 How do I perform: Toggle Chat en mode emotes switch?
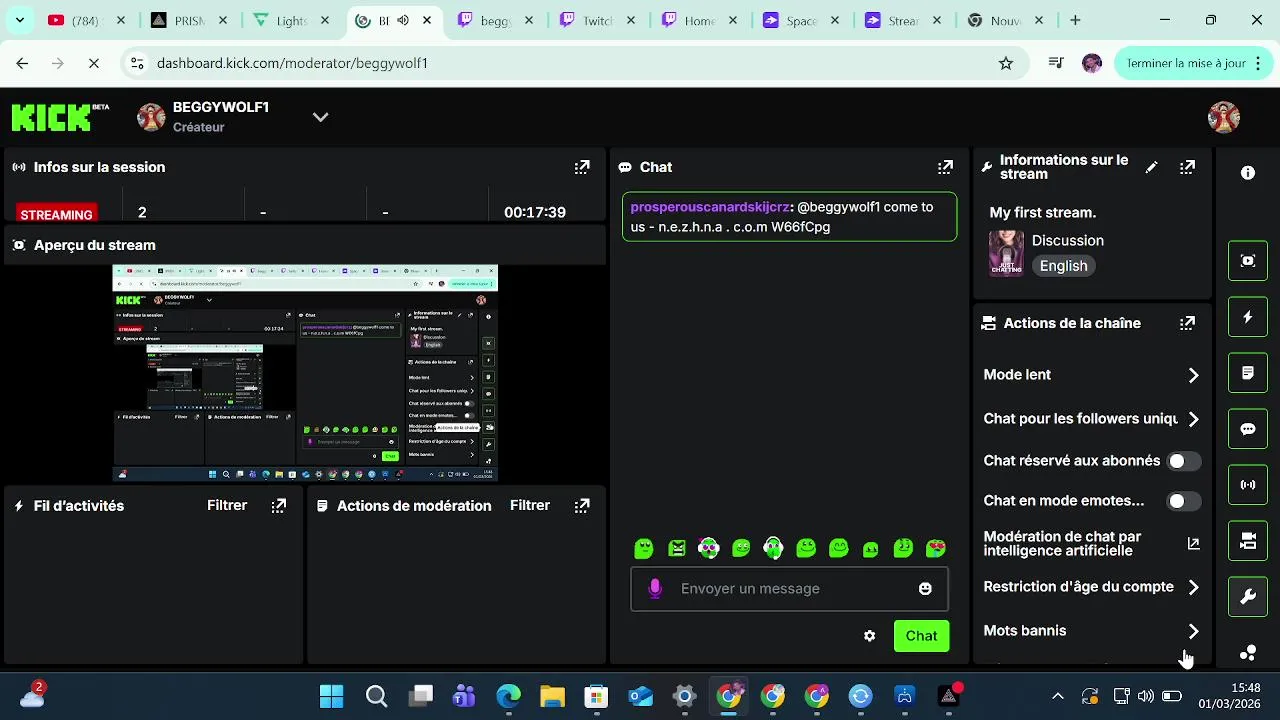pyautogui.click(x=1184, y=501)
